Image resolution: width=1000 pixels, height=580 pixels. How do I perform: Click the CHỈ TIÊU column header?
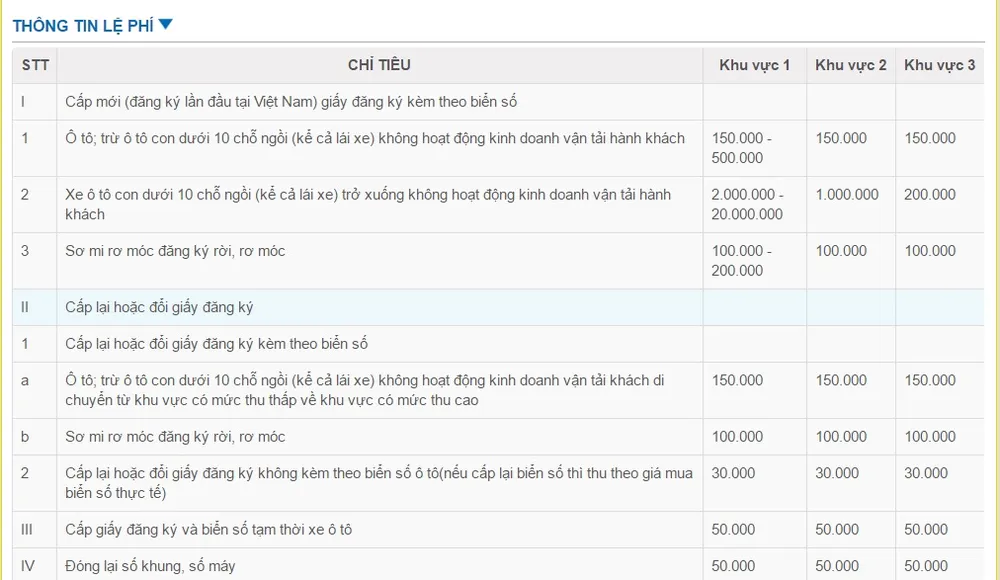380,65
